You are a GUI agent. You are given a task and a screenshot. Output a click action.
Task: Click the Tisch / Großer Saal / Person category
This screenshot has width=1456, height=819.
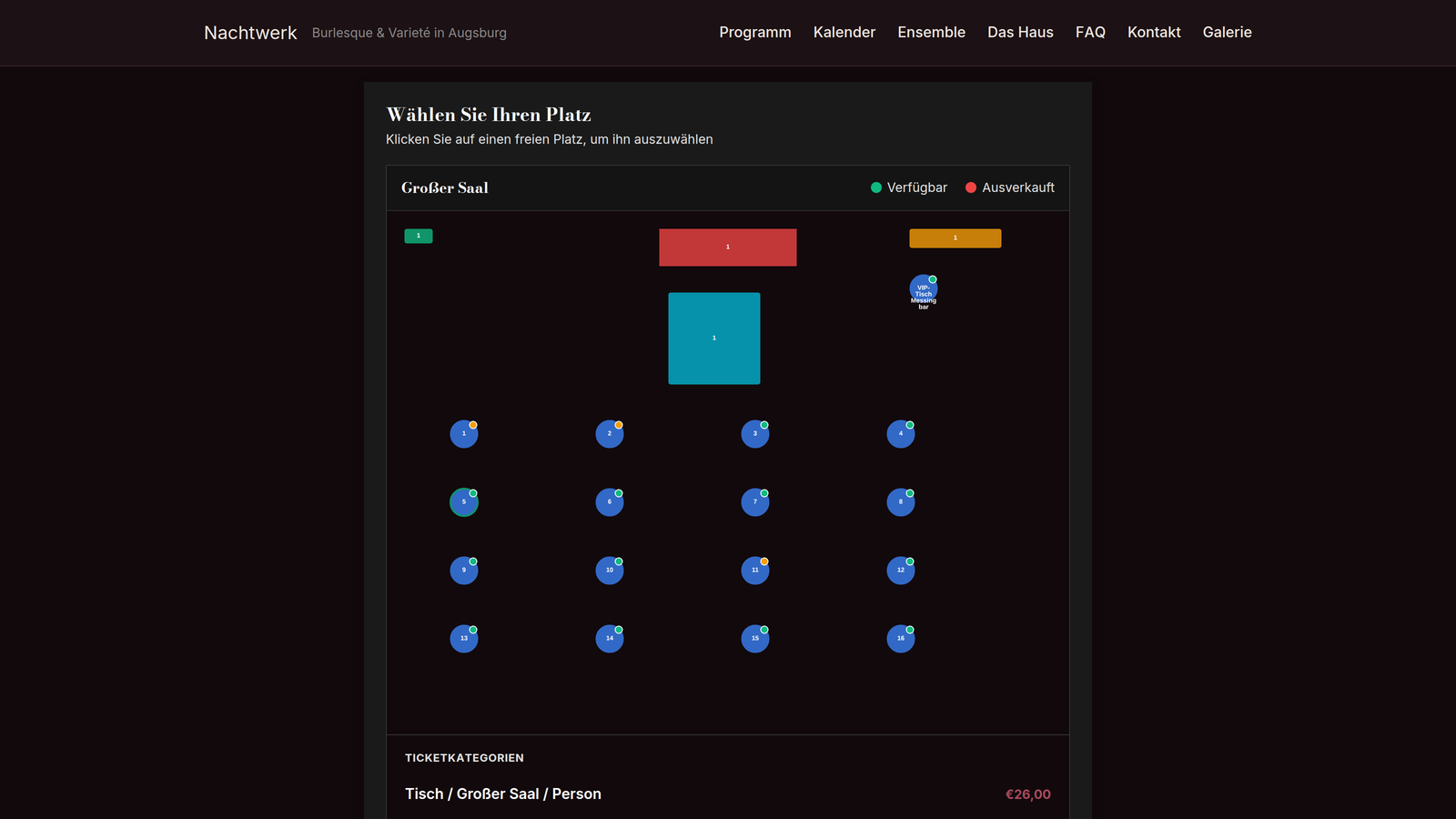(503, 794)
